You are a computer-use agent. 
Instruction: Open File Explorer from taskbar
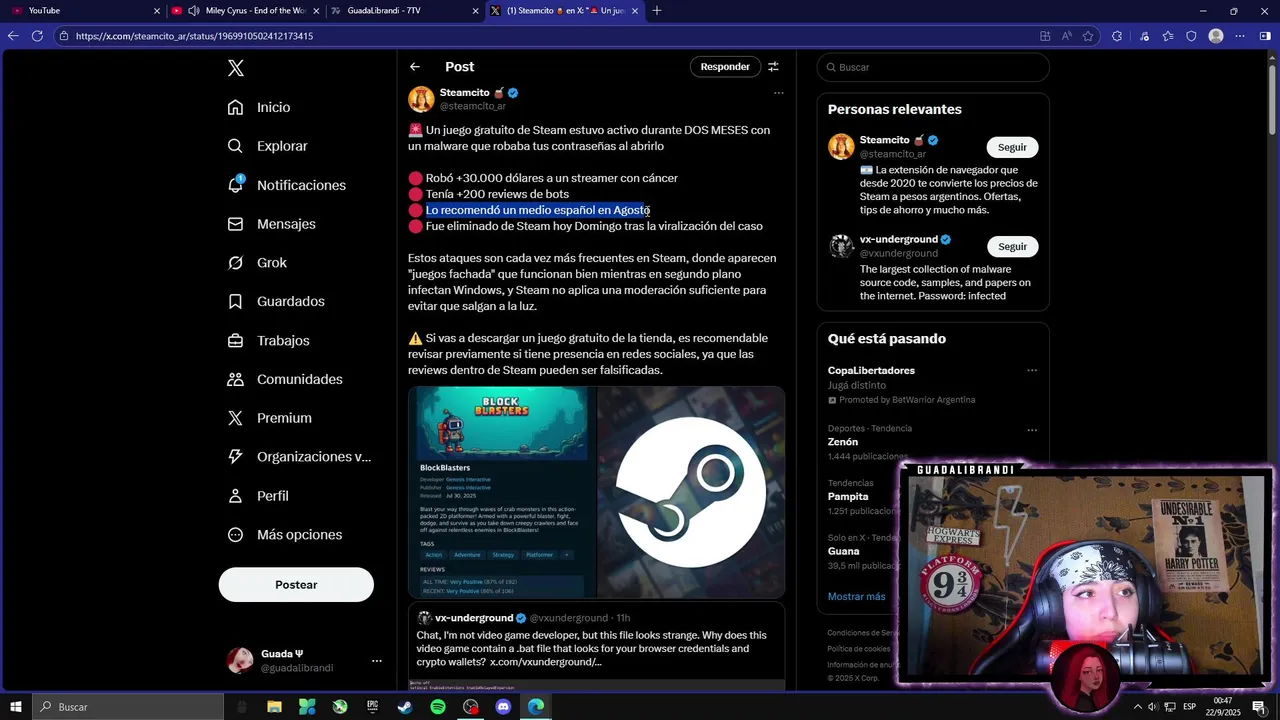(274, 707)
